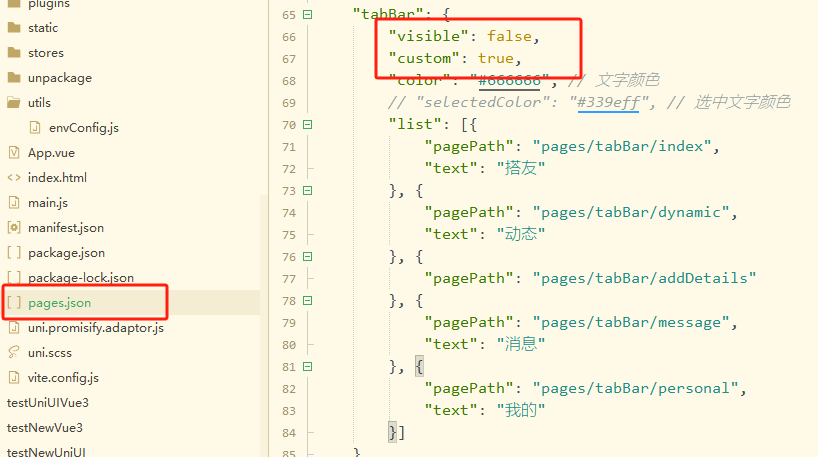Select the testUniUIVue3 project

(47, 403)
